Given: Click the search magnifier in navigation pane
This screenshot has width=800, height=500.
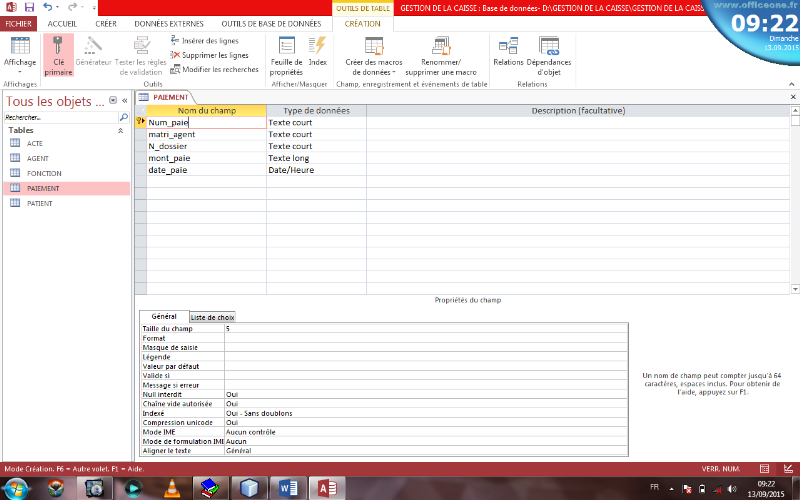Looking at the screenshot, I should tap(123, 117).
